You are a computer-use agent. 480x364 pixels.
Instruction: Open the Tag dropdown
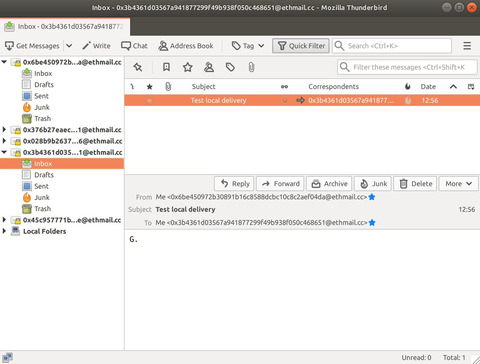coord(248,46)
